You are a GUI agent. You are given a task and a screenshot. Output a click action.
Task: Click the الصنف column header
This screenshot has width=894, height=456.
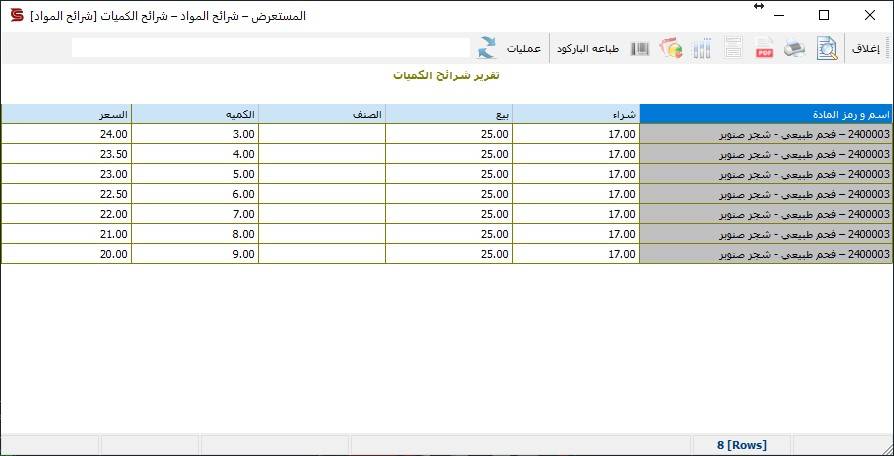(x=322, y=114)
